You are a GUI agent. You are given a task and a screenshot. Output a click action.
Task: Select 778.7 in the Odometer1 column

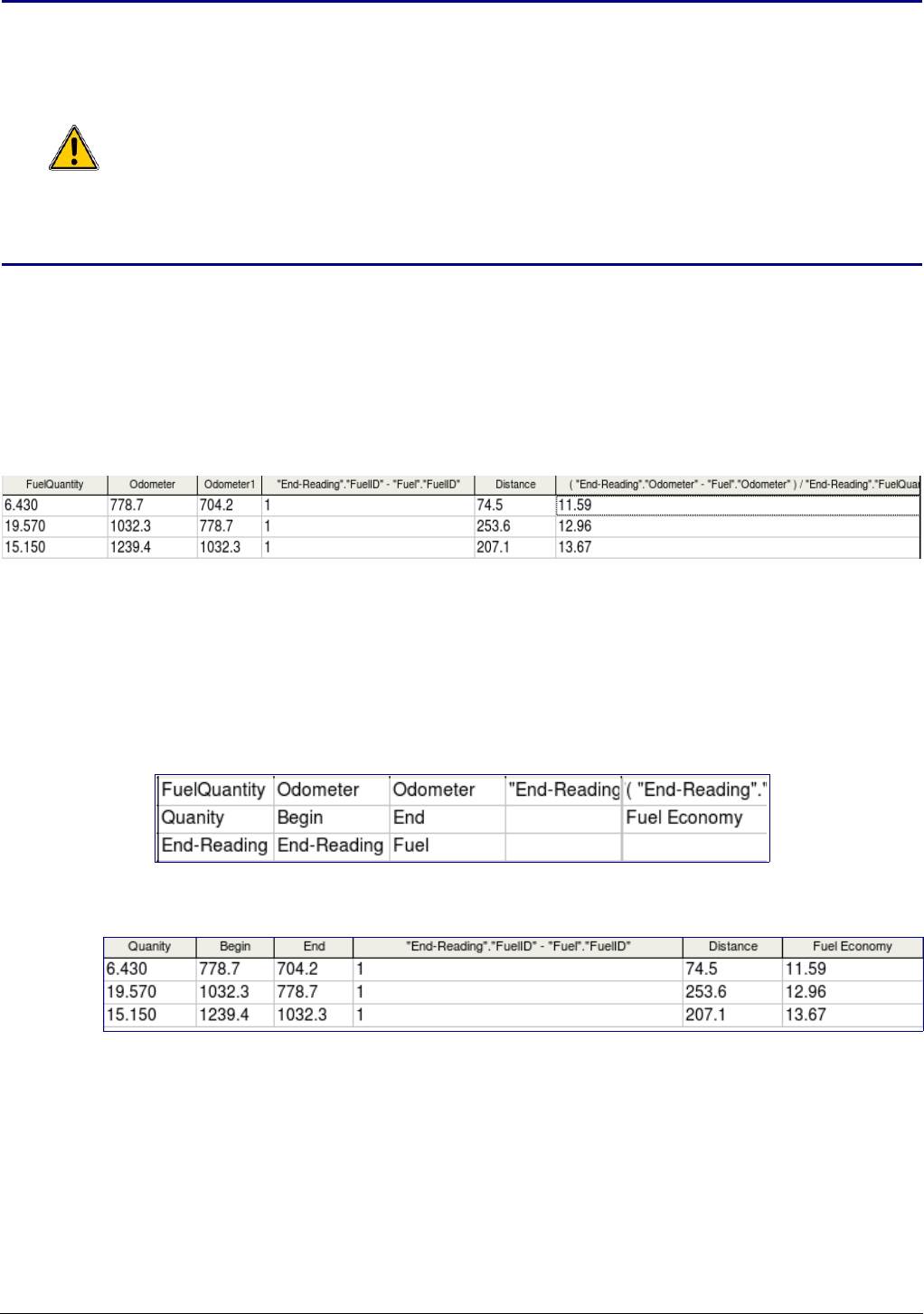[x=217, y=526]
